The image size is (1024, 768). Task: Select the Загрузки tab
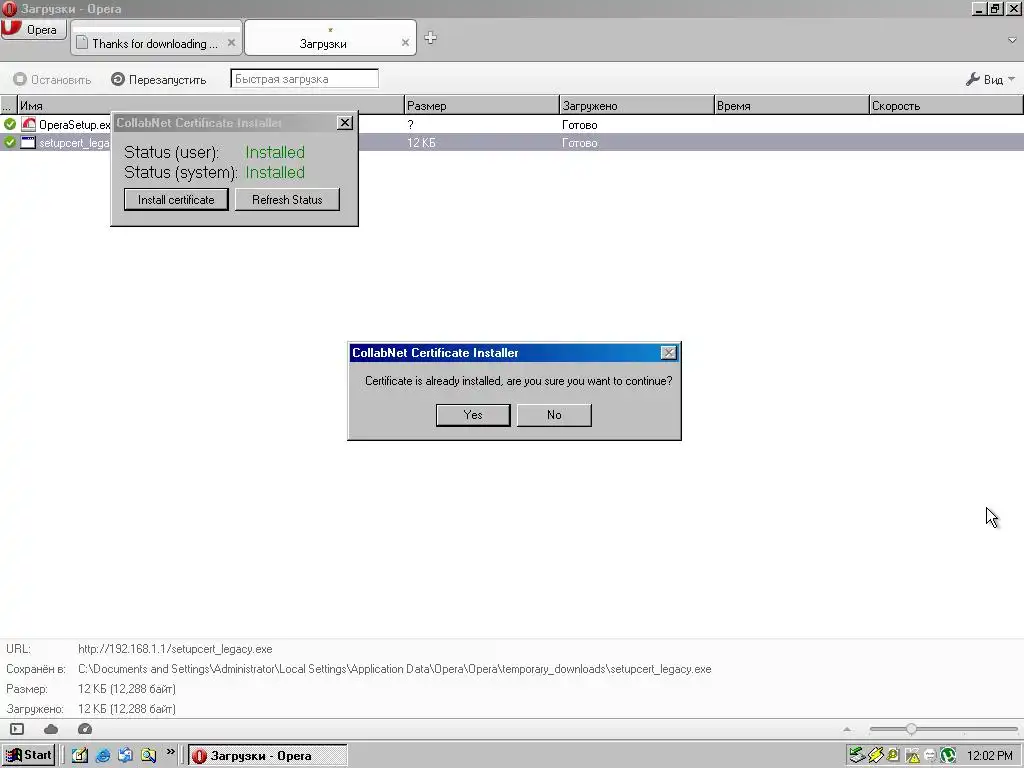click(x=323, y=43)
